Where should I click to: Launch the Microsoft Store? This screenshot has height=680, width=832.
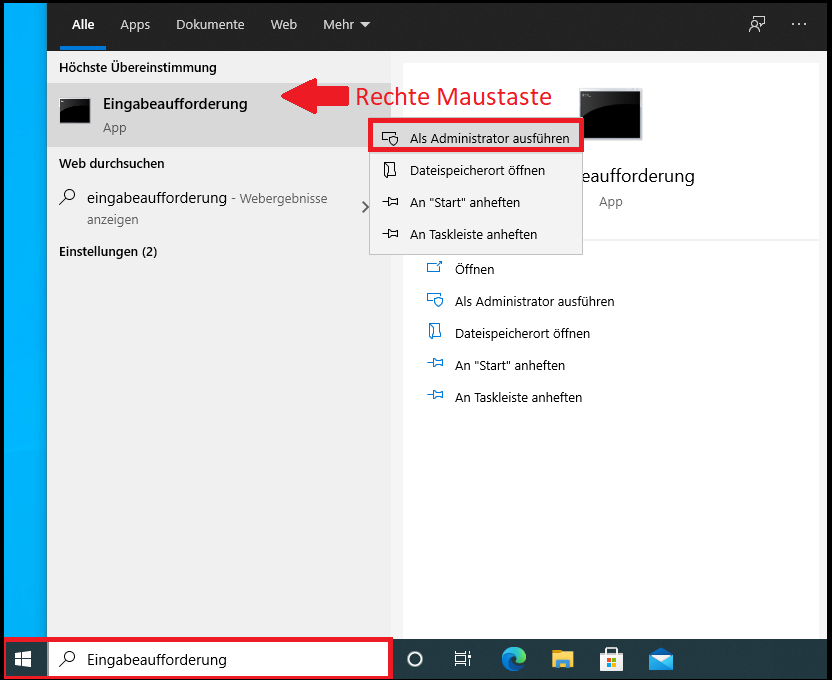(611, 659)
